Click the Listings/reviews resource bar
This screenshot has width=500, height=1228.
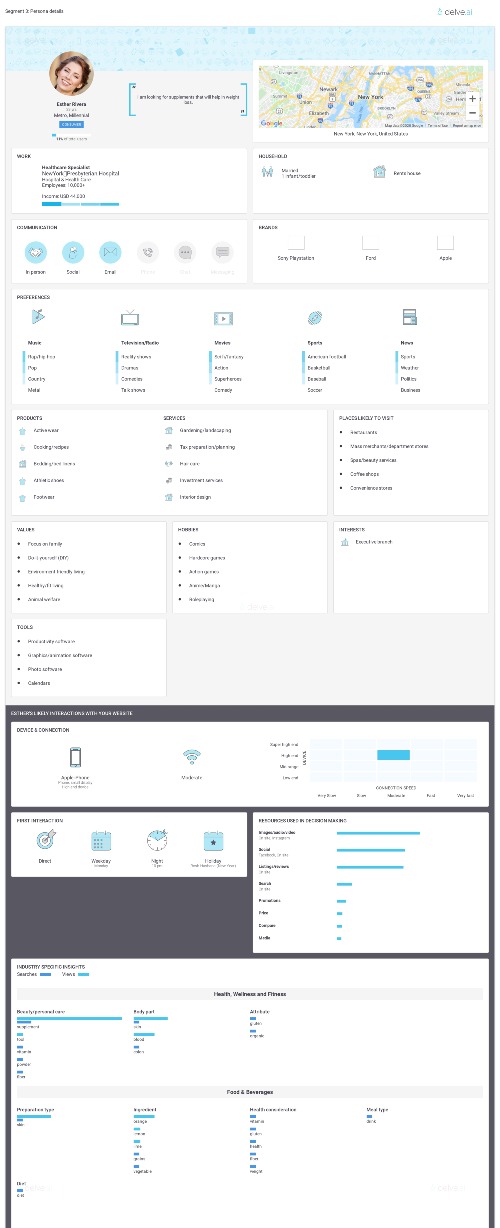click(x=370, y=867)
